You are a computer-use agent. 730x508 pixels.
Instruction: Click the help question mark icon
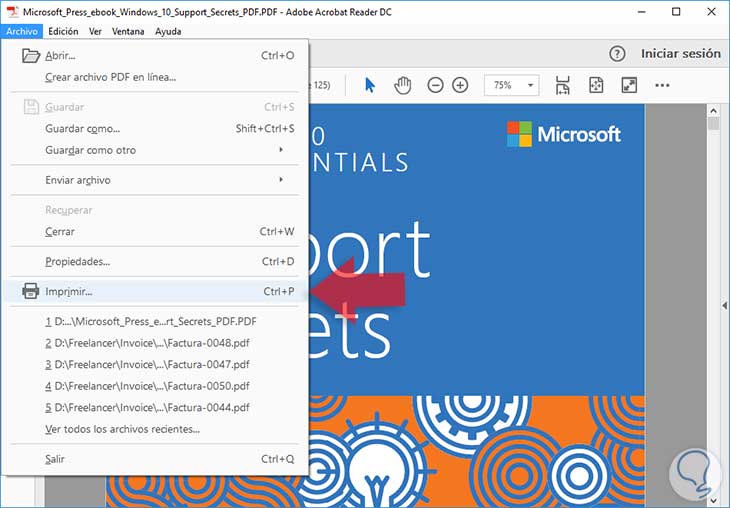coord(617,54)
